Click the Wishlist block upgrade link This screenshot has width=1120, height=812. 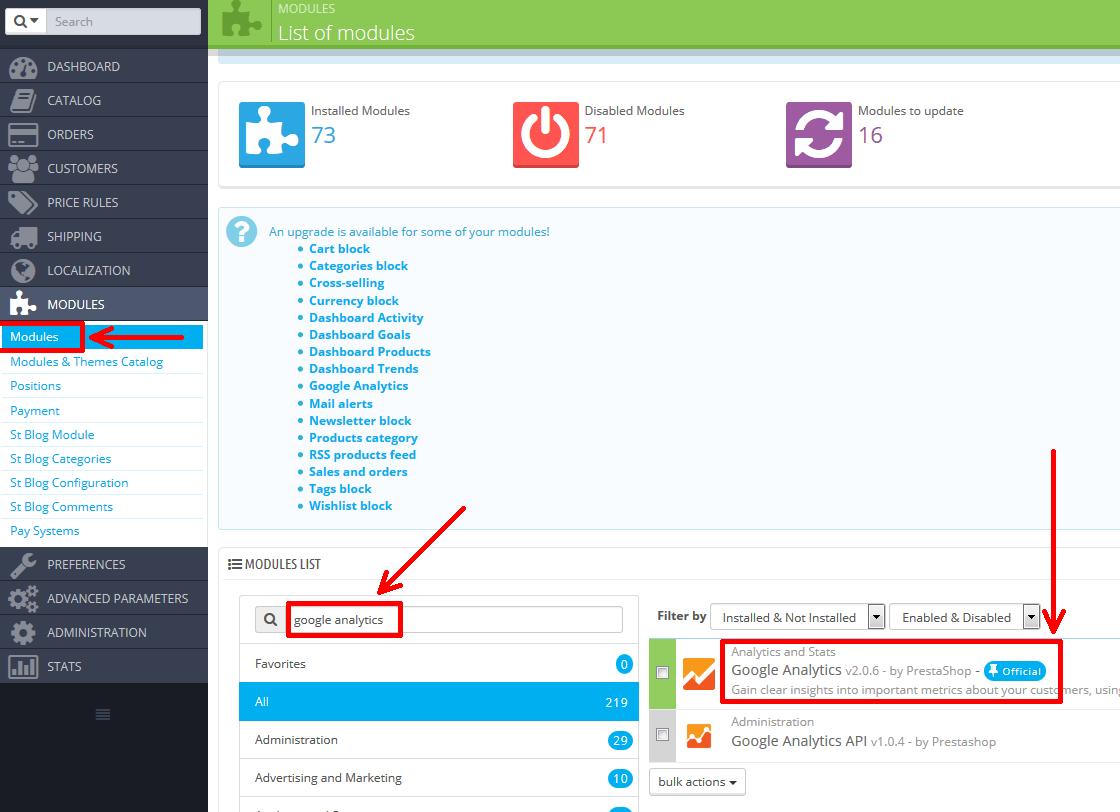pos(351,506)
